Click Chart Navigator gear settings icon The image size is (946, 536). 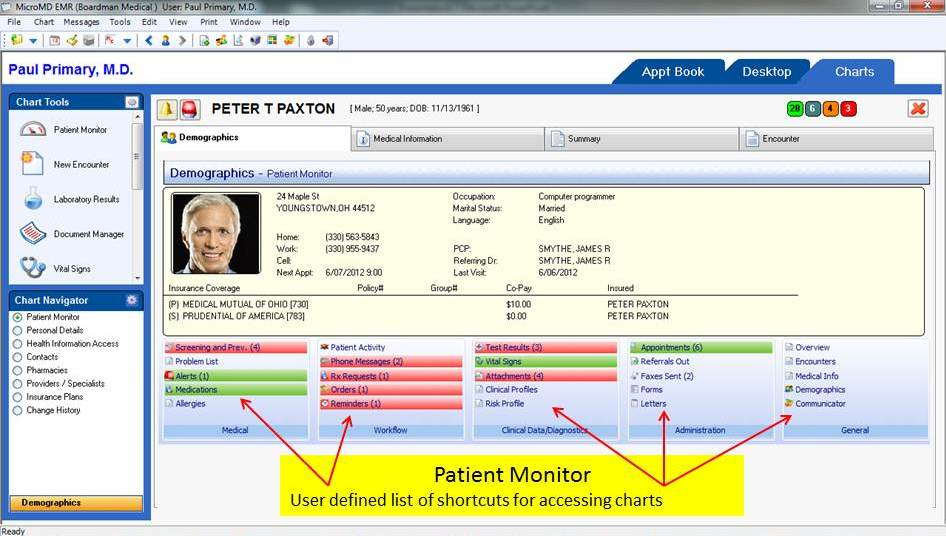click(132, 300)
